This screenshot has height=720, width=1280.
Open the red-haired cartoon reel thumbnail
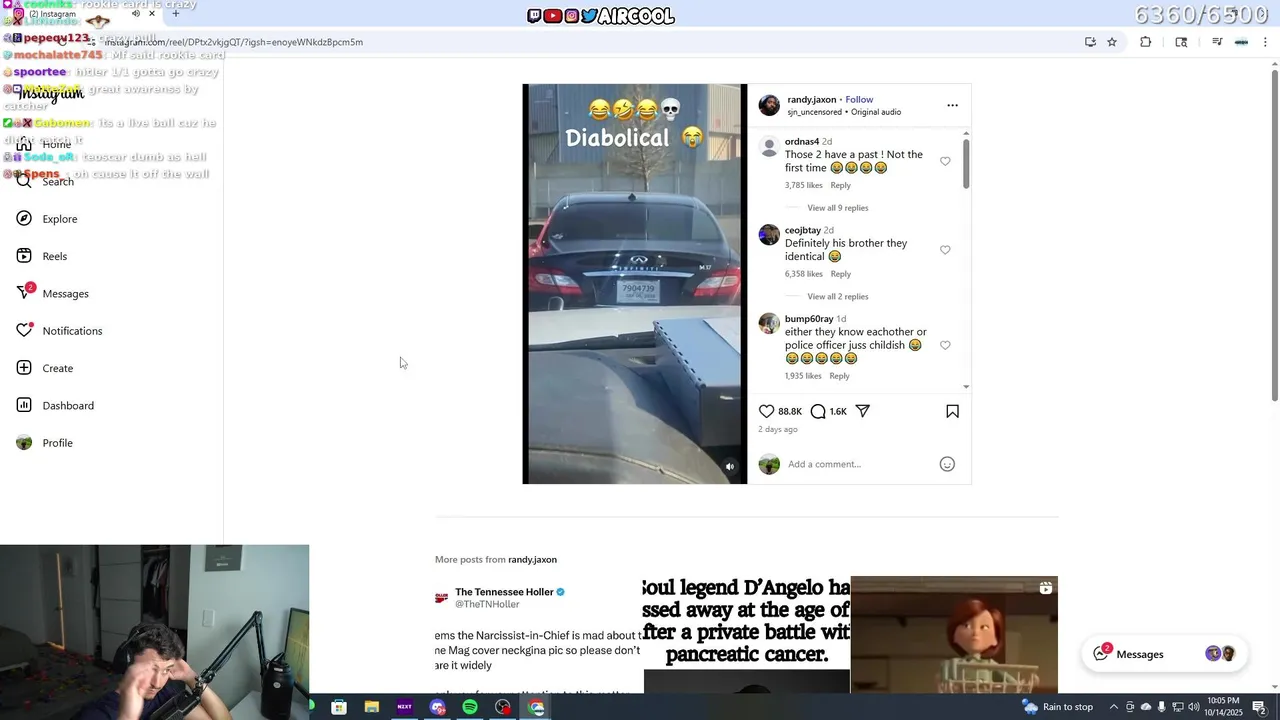pos(954,635)
